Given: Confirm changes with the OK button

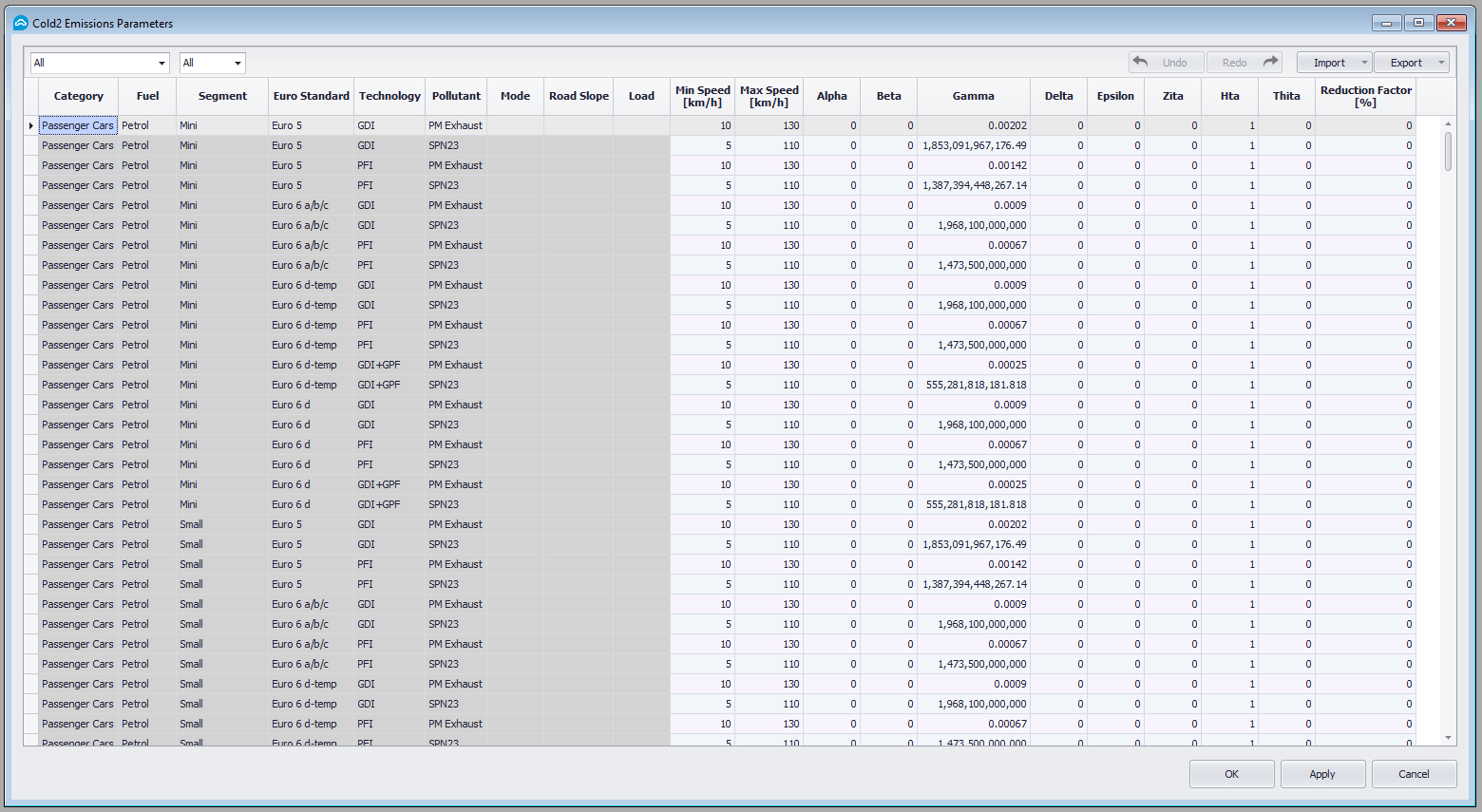Looking at the screenshot, I should (x=1231, y=773).
